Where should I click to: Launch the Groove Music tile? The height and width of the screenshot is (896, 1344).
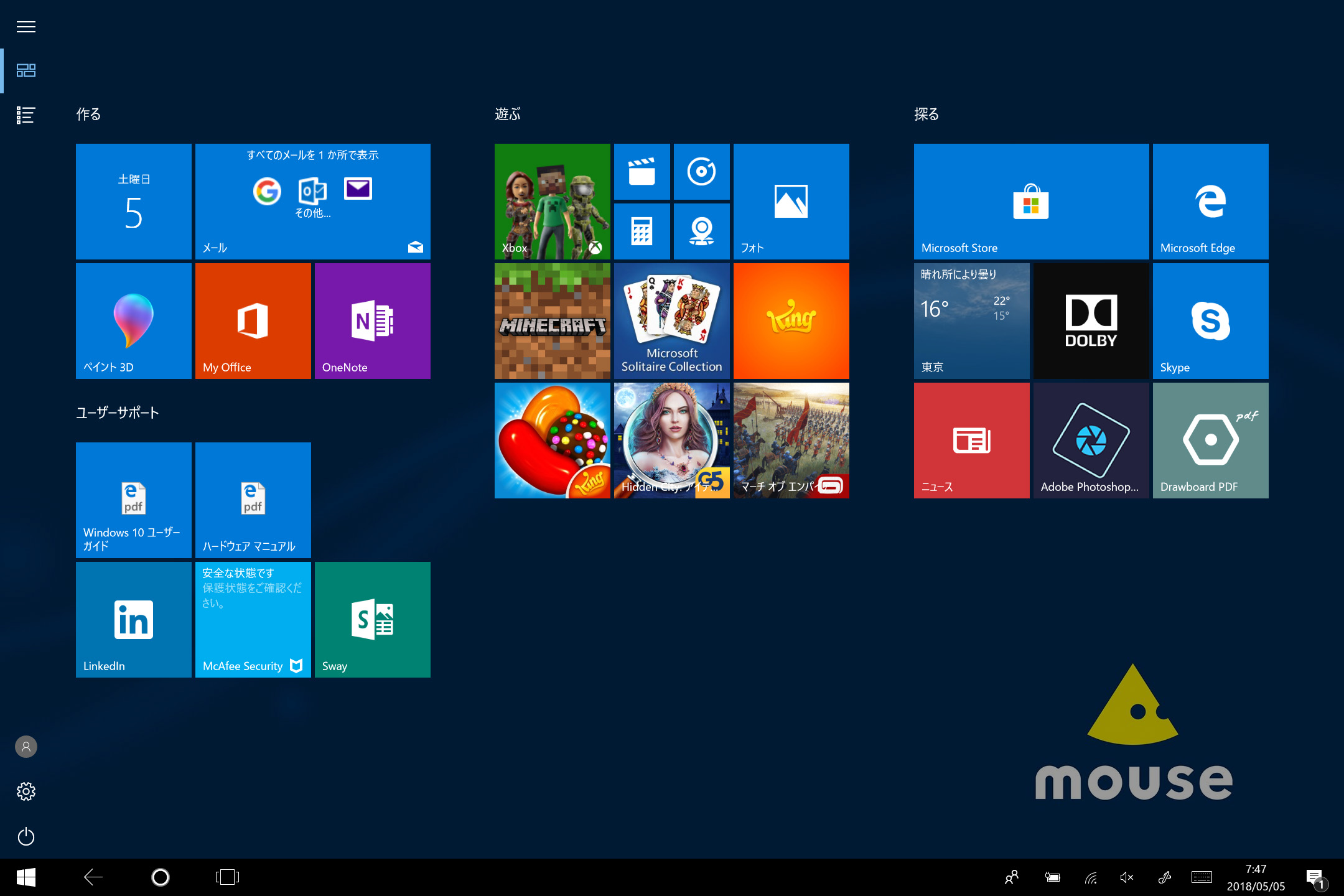point(701,171)
